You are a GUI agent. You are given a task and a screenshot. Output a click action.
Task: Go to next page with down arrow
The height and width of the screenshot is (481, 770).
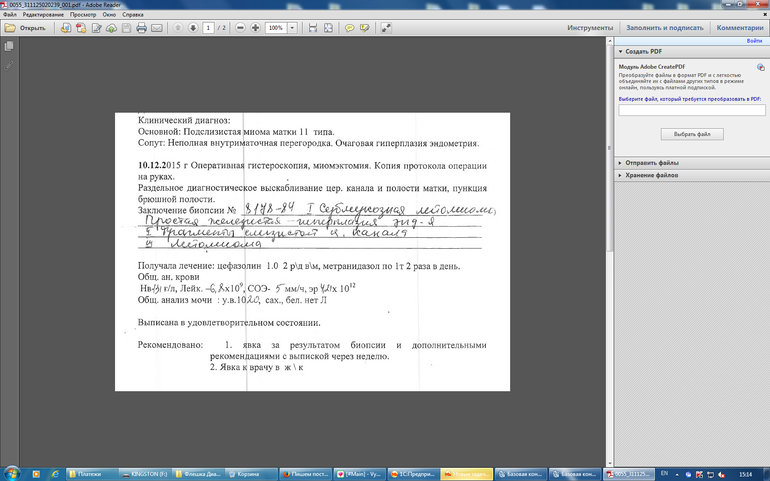(x=192, y=28)
